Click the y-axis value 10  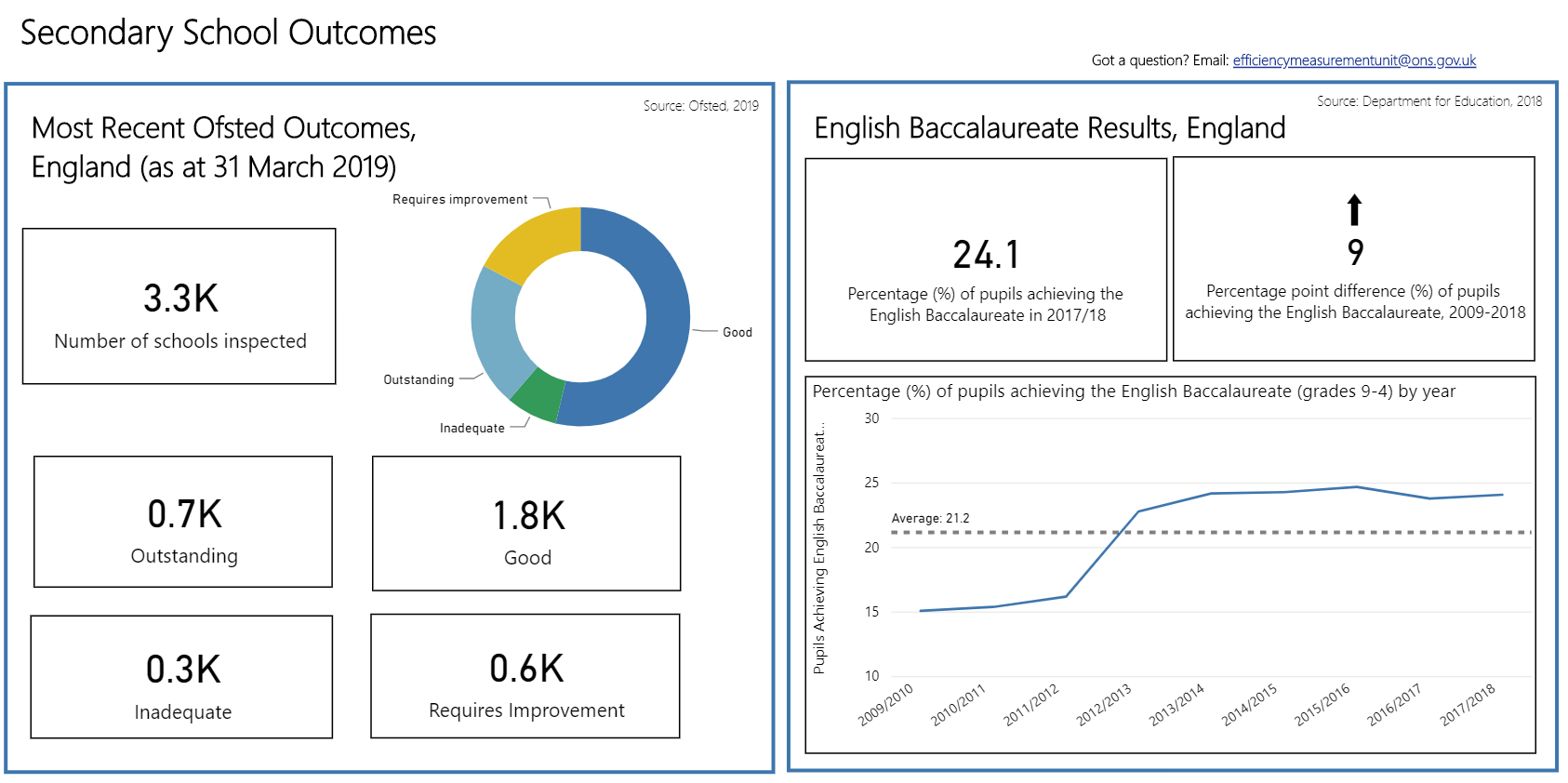(871, 676)
